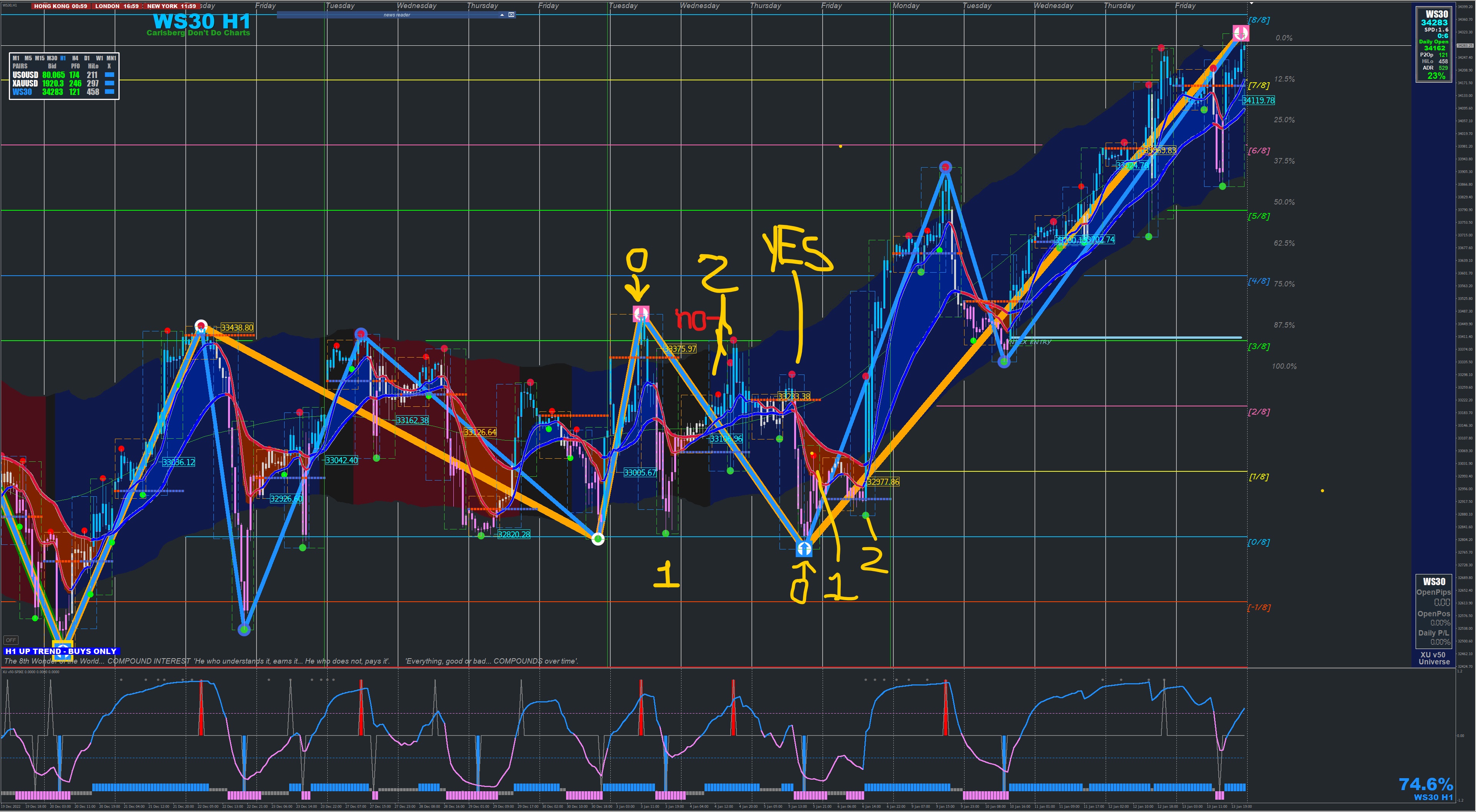
Task: Click the pink down-arrow marker above 33375.97
Action: coord(641,313)
